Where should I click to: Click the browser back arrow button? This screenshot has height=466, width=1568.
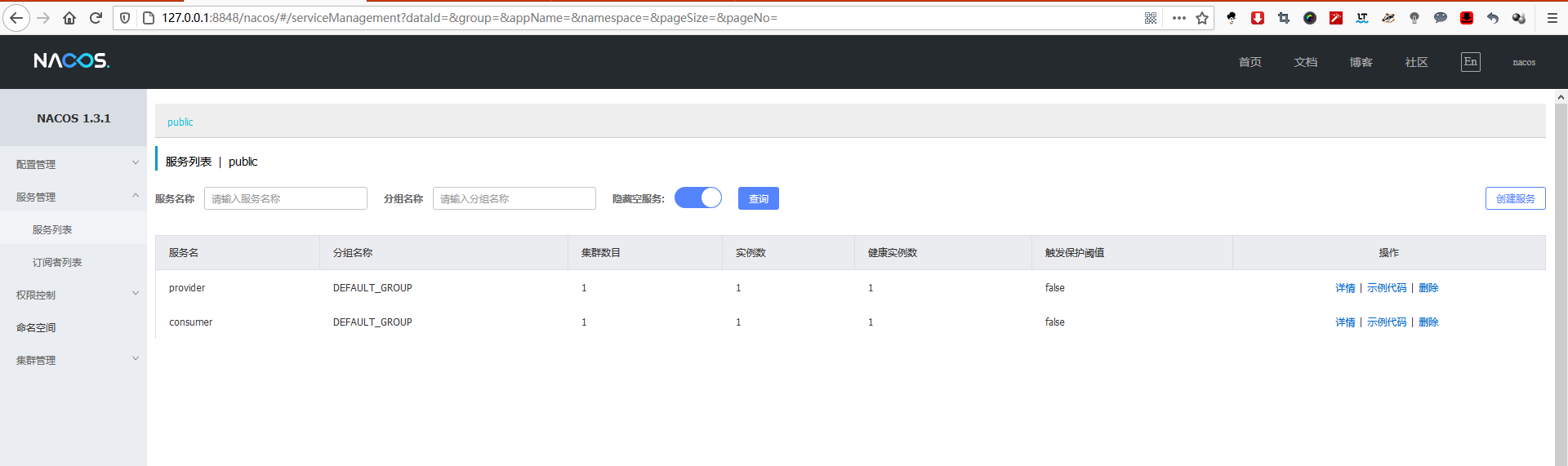click(x=16, y=18)
